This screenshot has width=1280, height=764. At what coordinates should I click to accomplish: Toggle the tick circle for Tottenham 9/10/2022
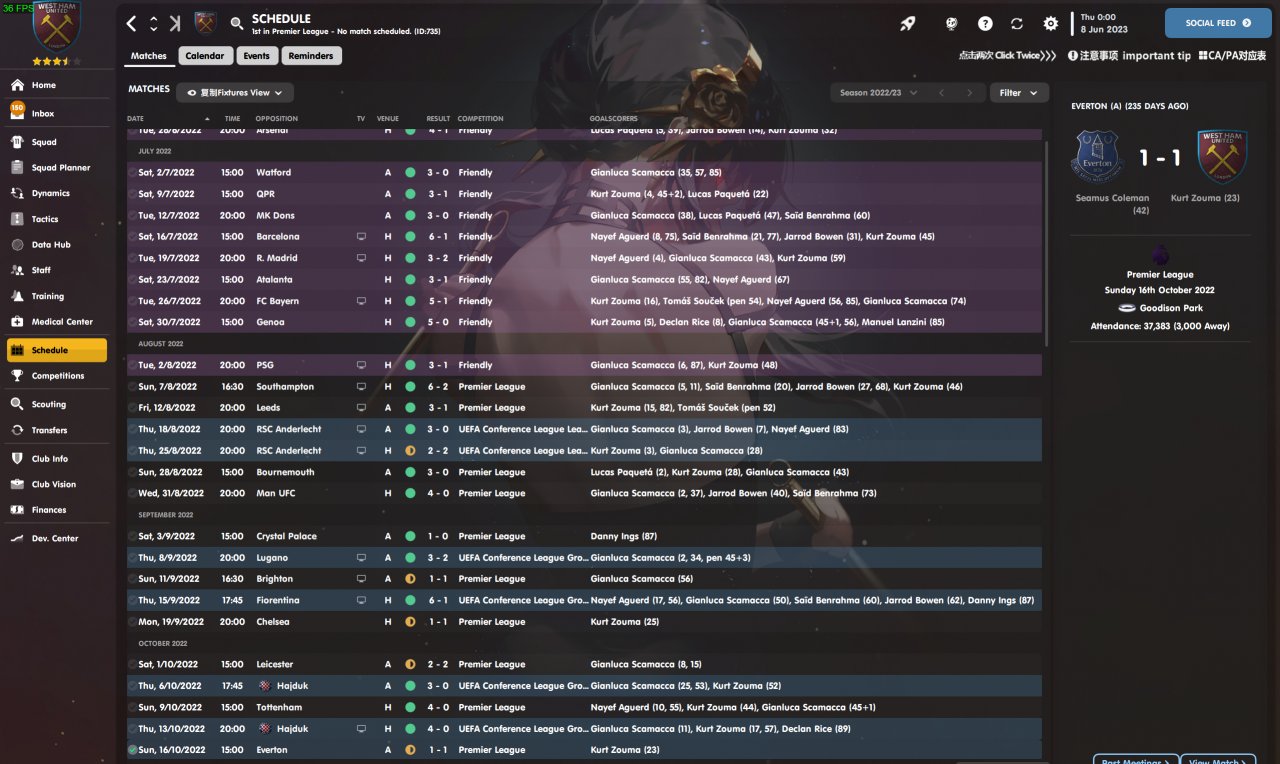tap(132, 708)
